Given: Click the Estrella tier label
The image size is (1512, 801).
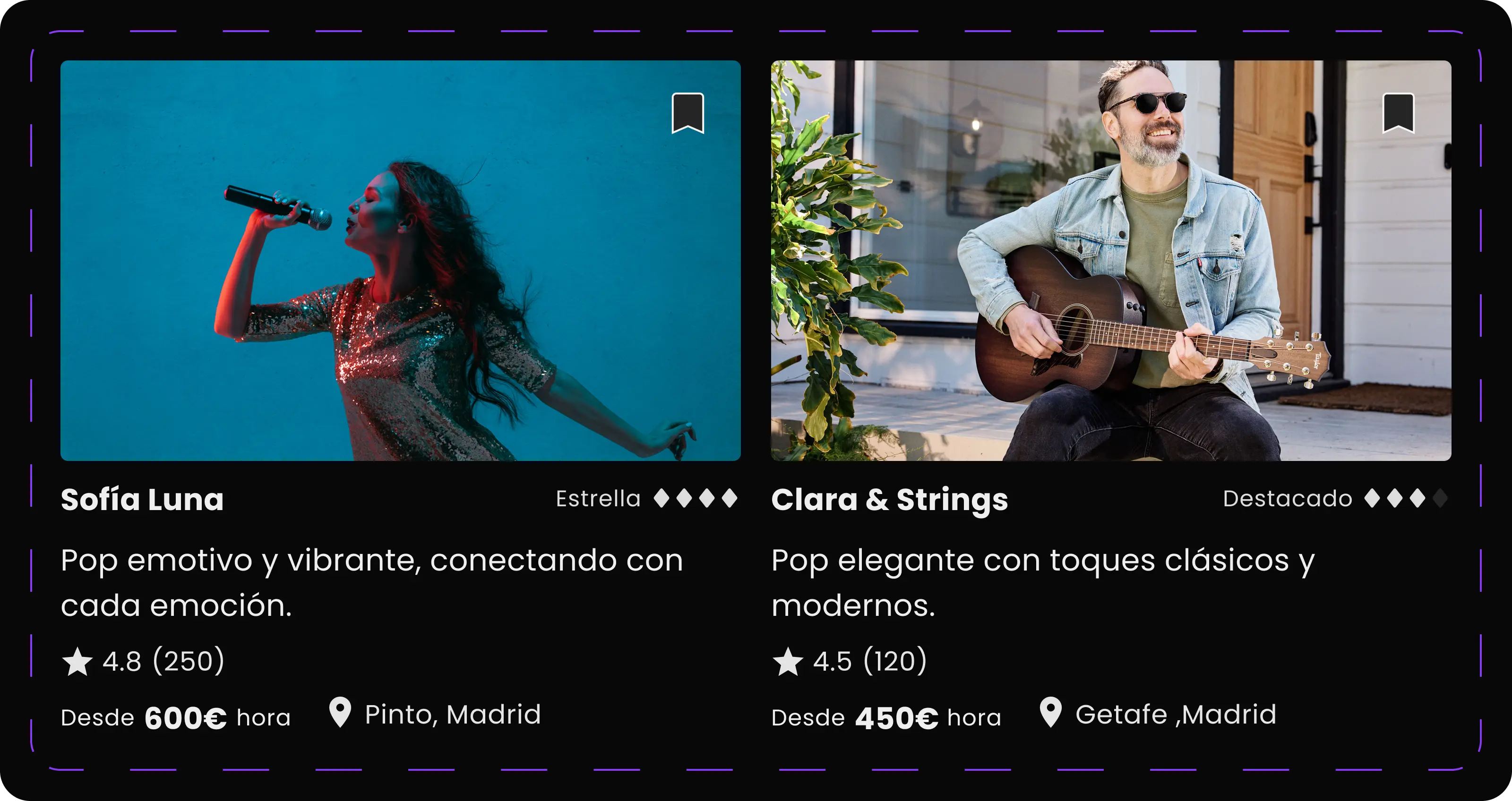Looking at the screenshot, I should click(x=598, y=499).
